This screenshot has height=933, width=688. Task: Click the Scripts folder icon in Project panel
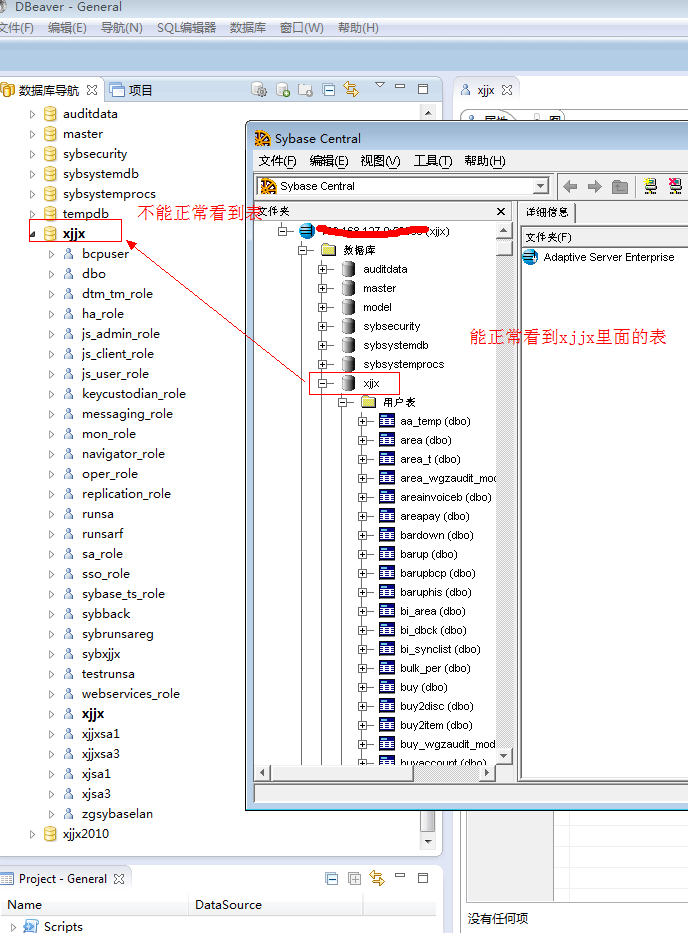tap(30, 926)
